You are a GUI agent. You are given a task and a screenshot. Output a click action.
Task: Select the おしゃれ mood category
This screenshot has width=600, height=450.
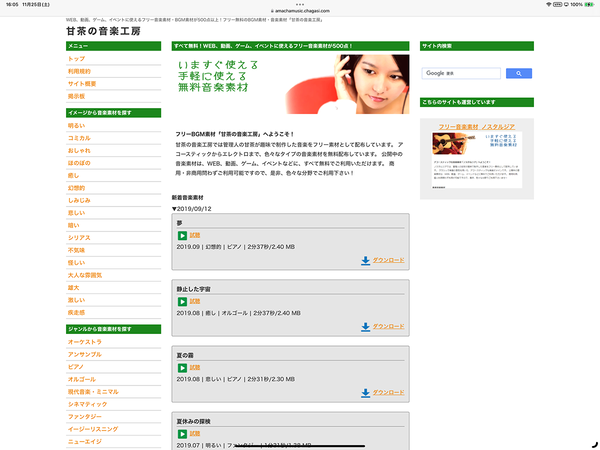[79, 151]
